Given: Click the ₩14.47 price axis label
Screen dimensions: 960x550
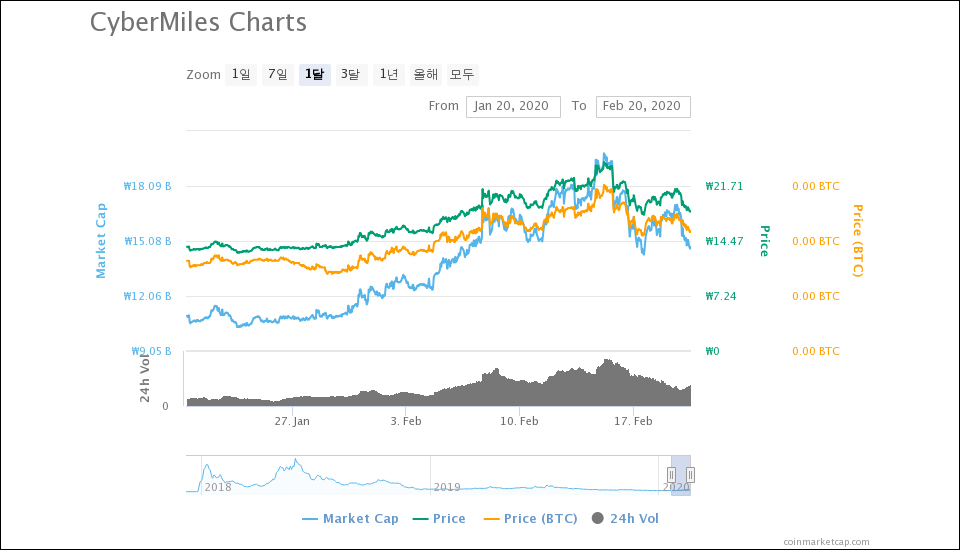Looking at the screenshot, I should (x=724, y=241).
